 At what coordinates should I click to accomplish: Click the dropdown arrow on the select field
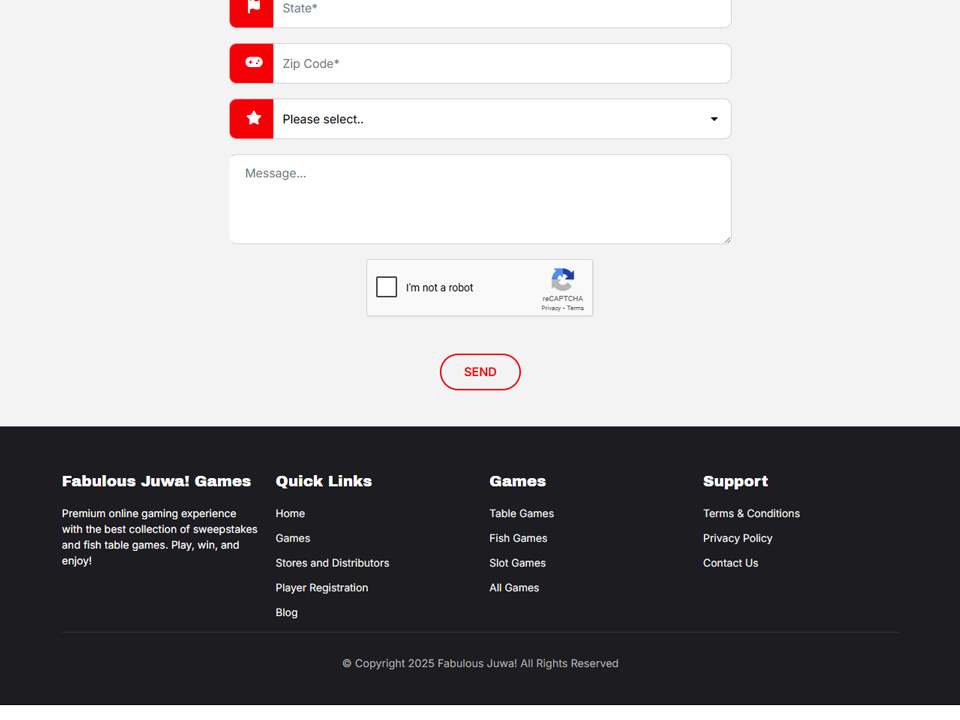pyautogui.click(x=714, y=119)
